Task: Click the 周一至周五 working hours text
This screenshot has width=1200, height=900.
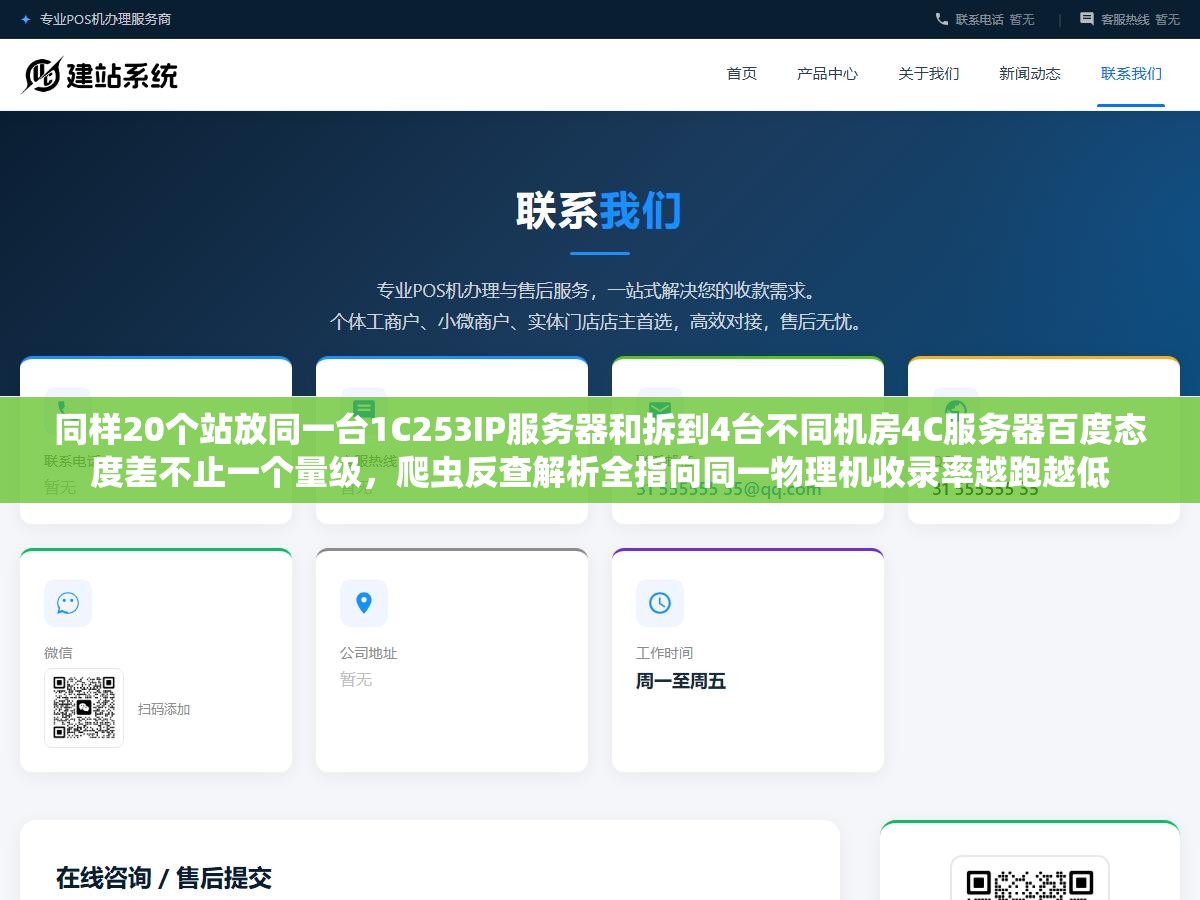Action: pos(681,681)
